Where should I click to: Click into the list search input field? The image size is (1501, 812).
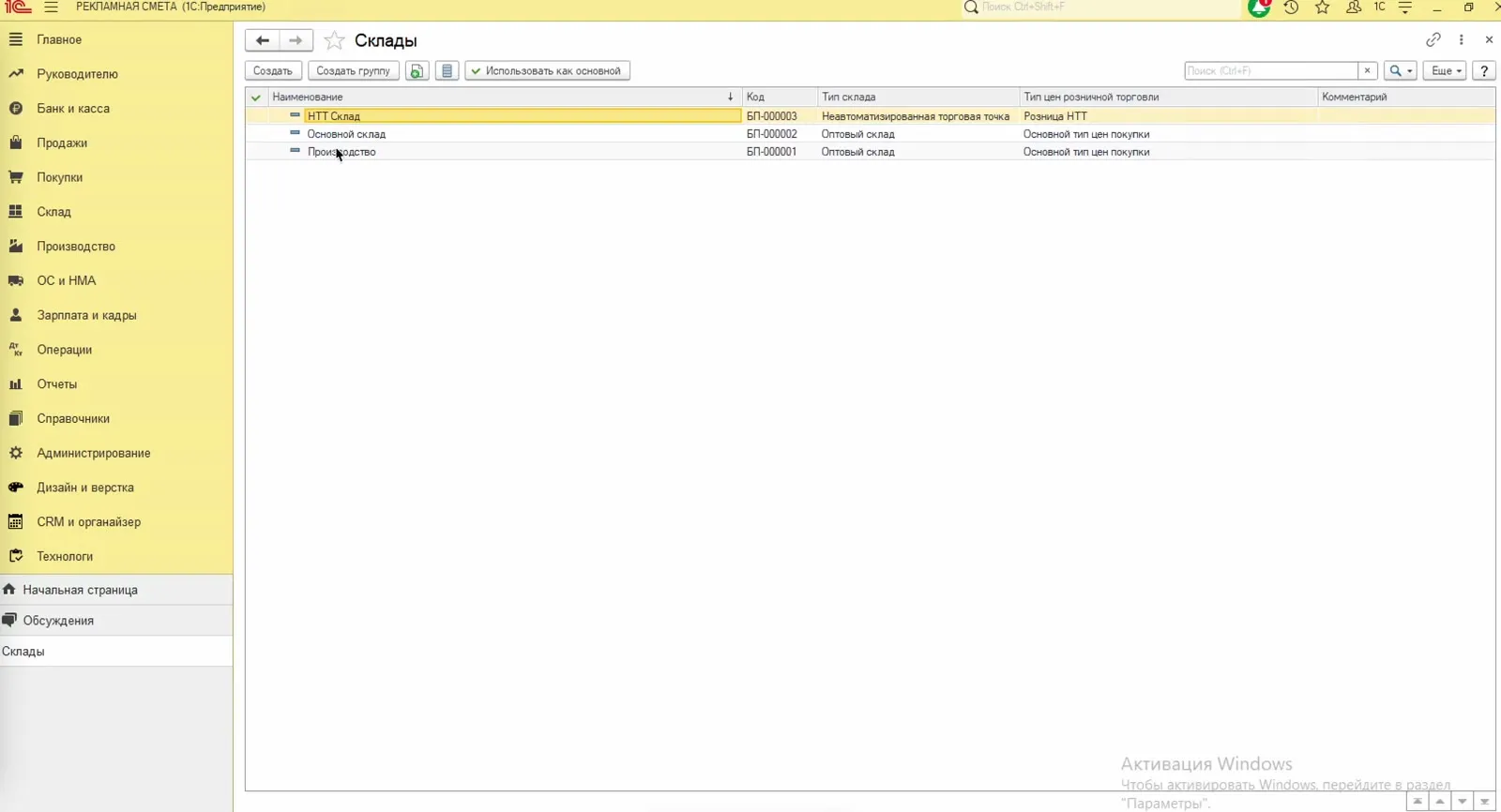[1270, 70]
